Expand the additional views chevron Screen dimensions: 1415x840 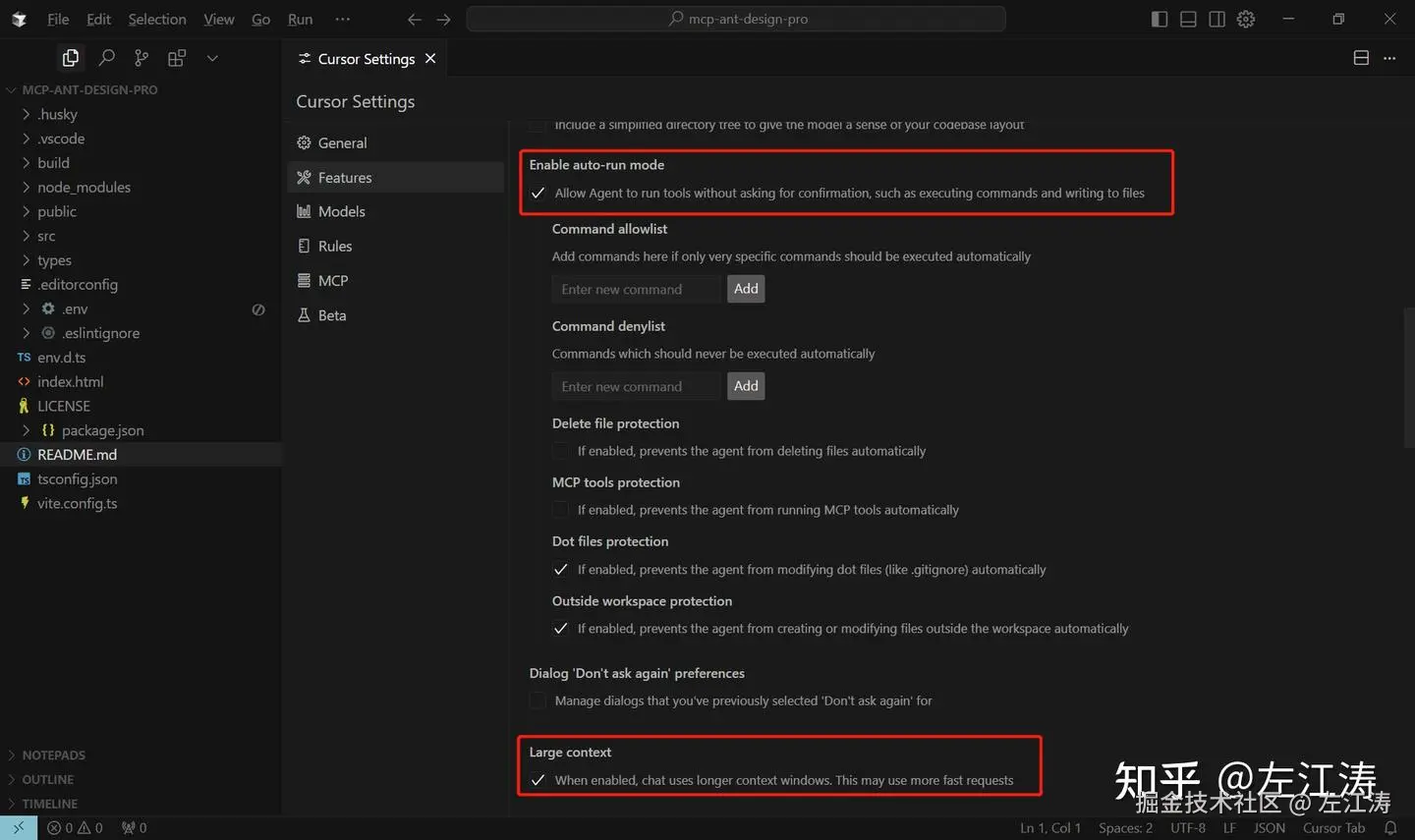pos(212,58)
